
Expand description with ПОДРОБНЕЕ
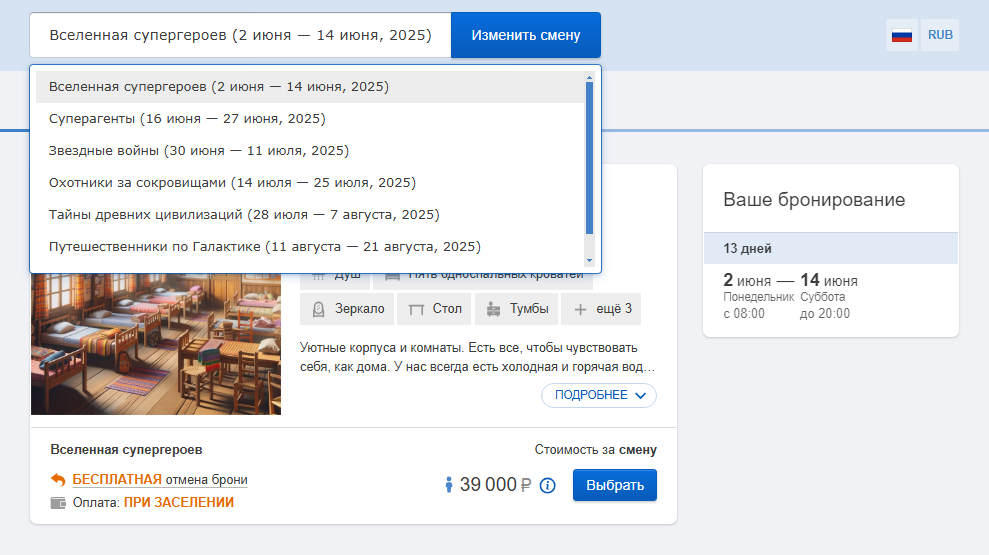599,395
